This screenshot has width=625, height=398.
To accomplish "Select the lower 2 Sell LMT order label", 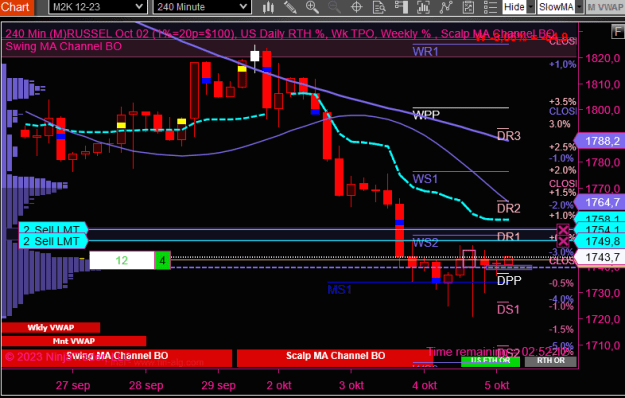I will (x=53, y=241).
